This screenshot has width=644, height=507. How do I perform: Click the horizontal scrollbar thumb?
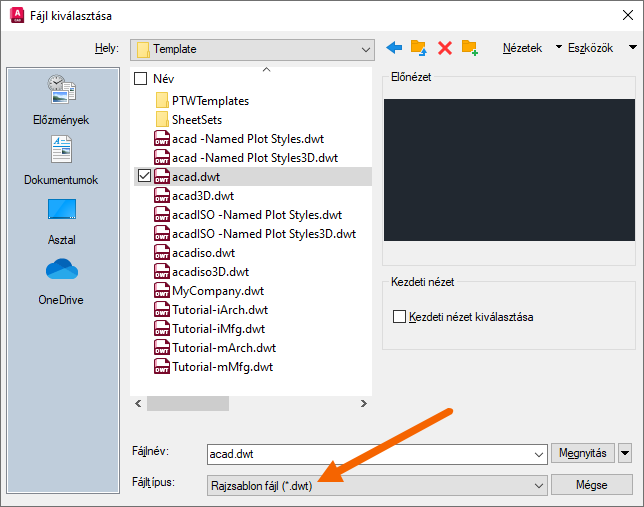[x=188, y=403]
